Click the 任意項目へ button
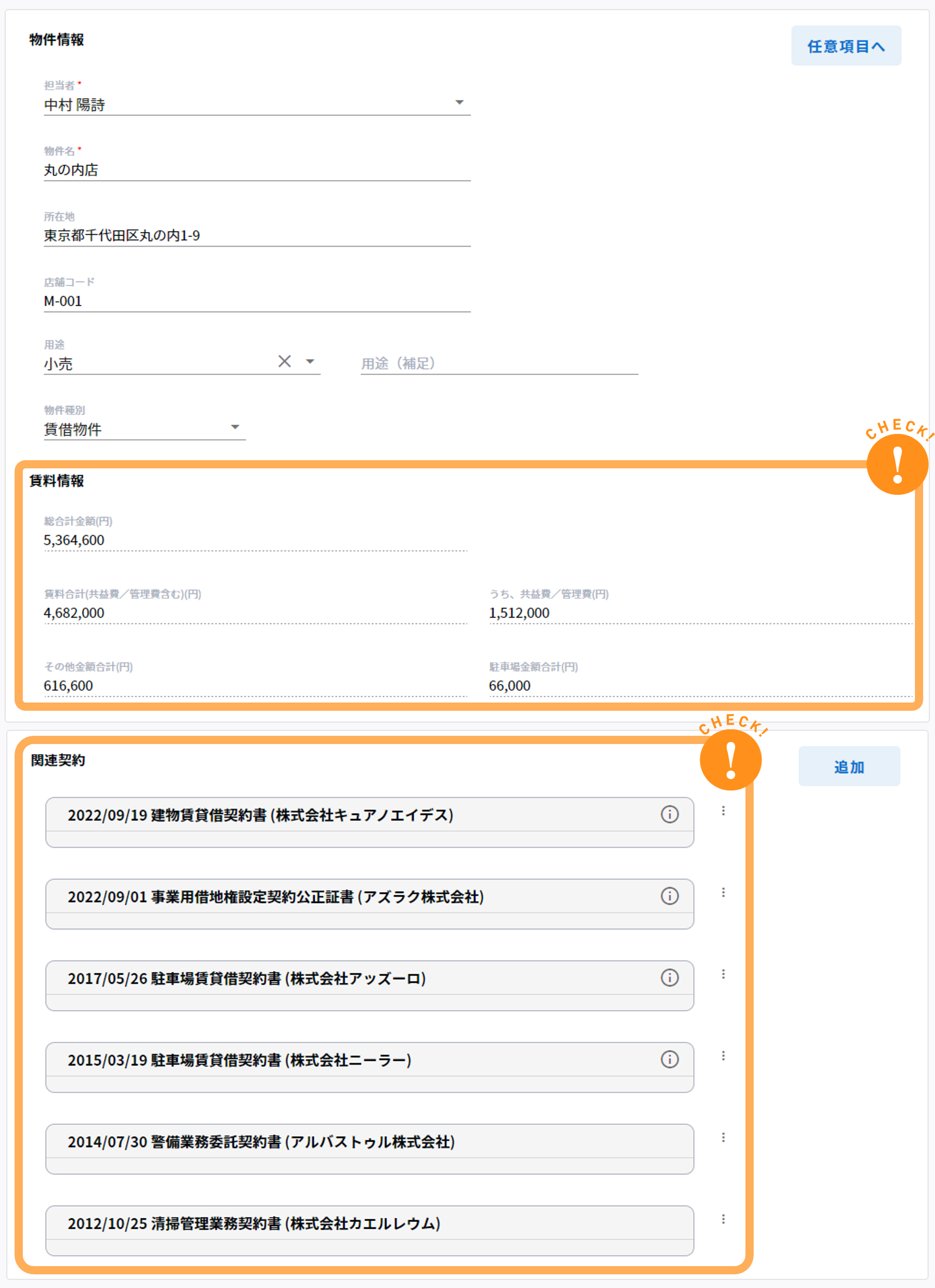 click(x=846, y=46)
